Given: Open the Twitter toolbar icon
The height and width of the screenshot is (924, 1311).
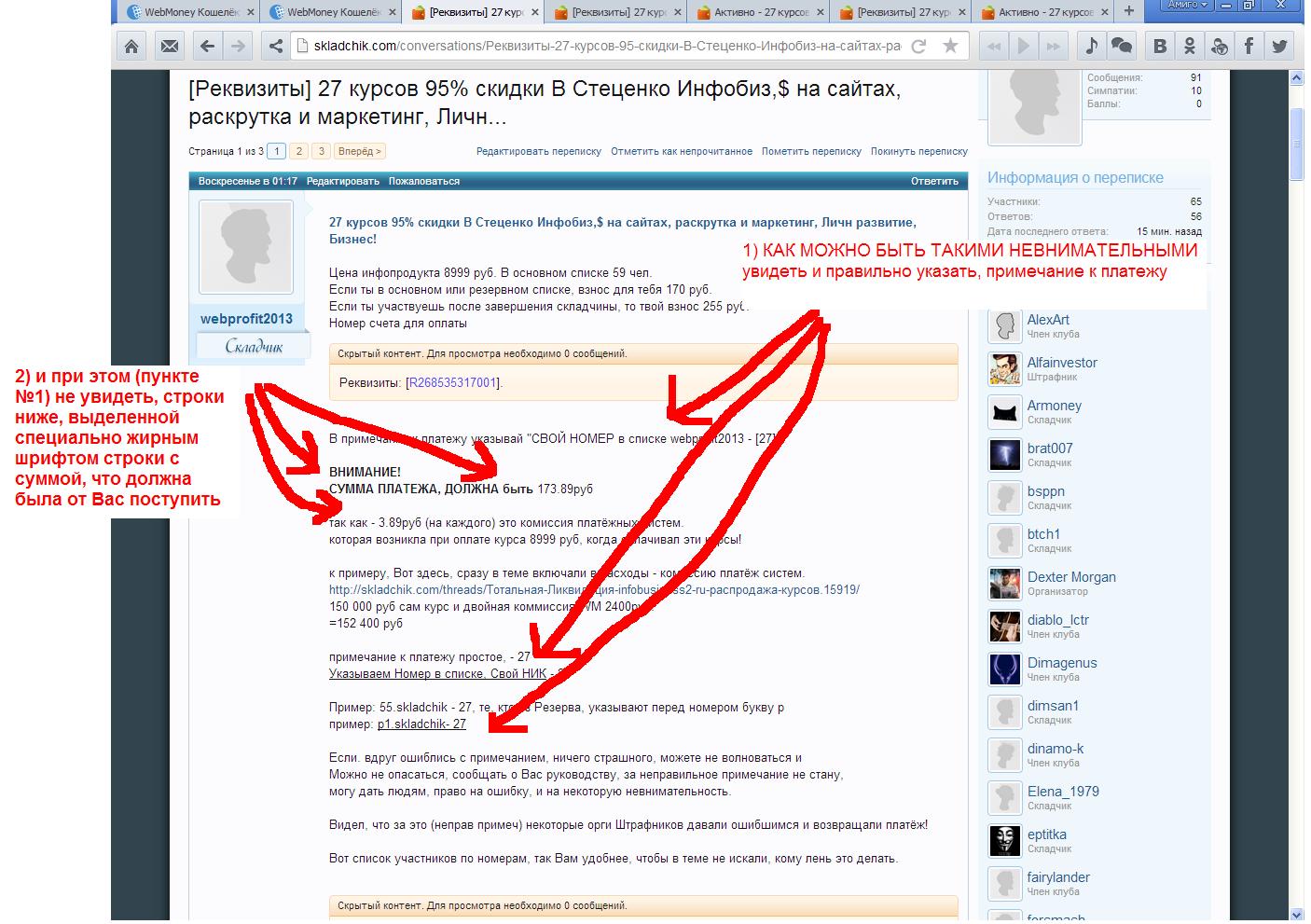Looking at the screenshot, I should point(1280,46).
